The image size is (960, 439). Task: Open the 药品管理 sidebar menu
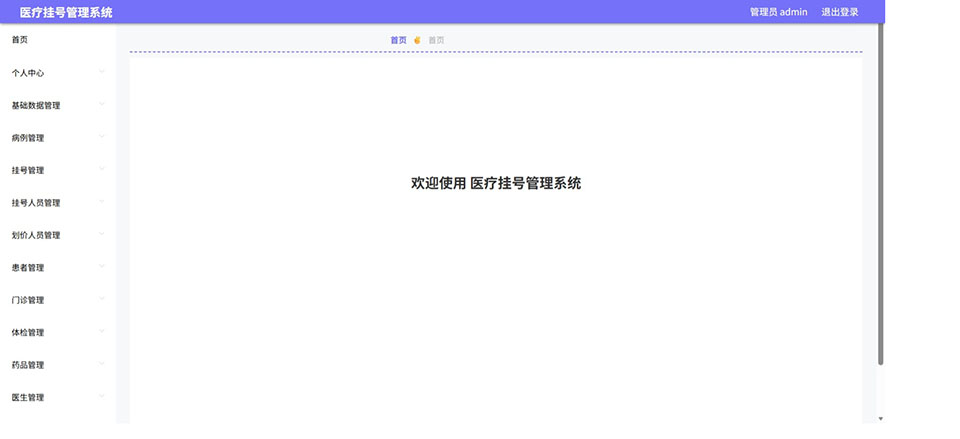click(58, 365)
